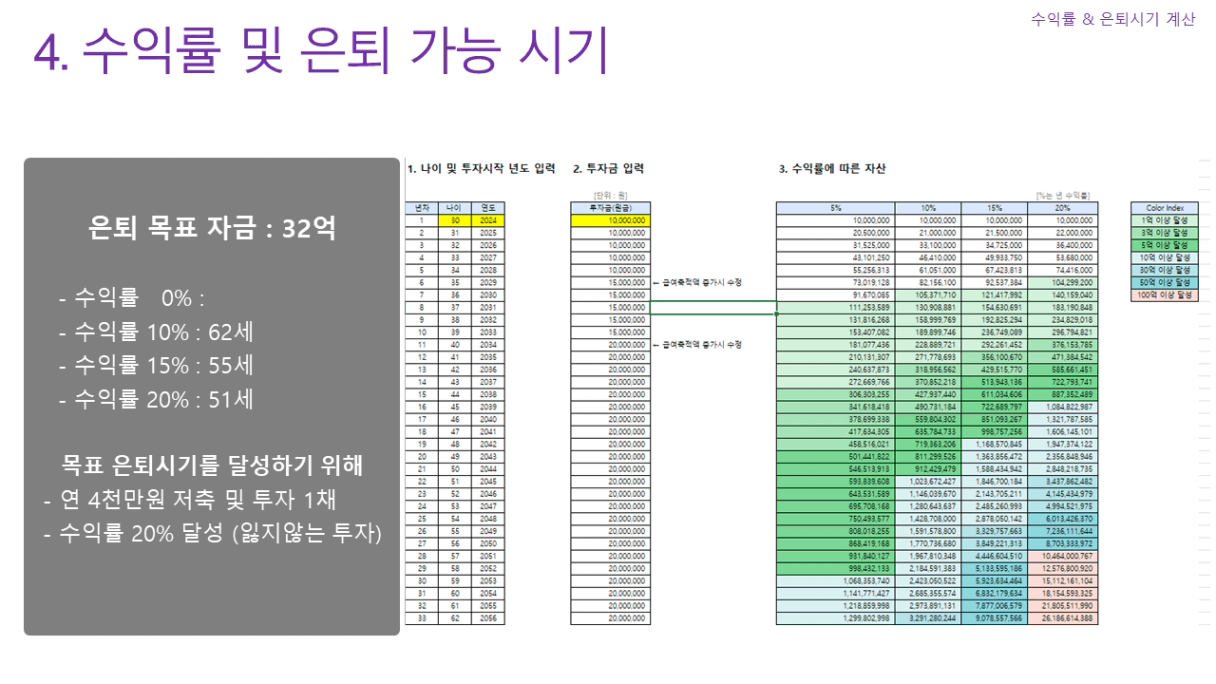This screenshot has width=1216, height=684.
Task: Click the investment cell '15,000,000' in year 2029 row
Action: click(609, 282)
